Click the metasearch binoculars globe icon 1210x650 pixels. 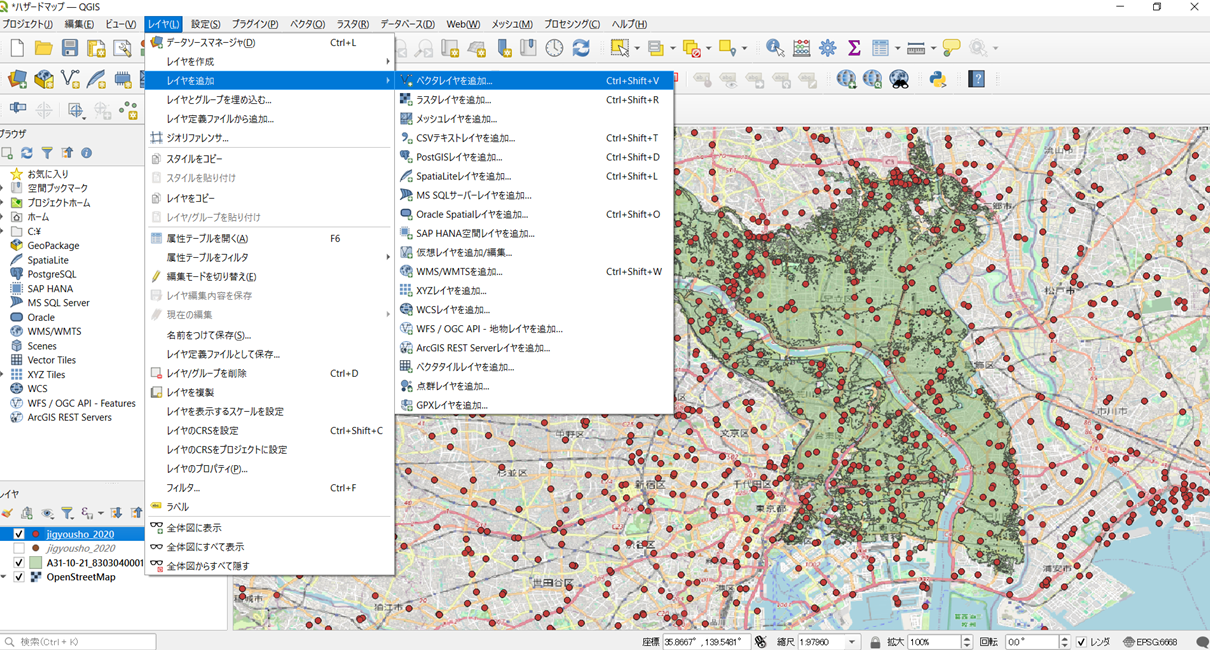[x=899, y=79]
